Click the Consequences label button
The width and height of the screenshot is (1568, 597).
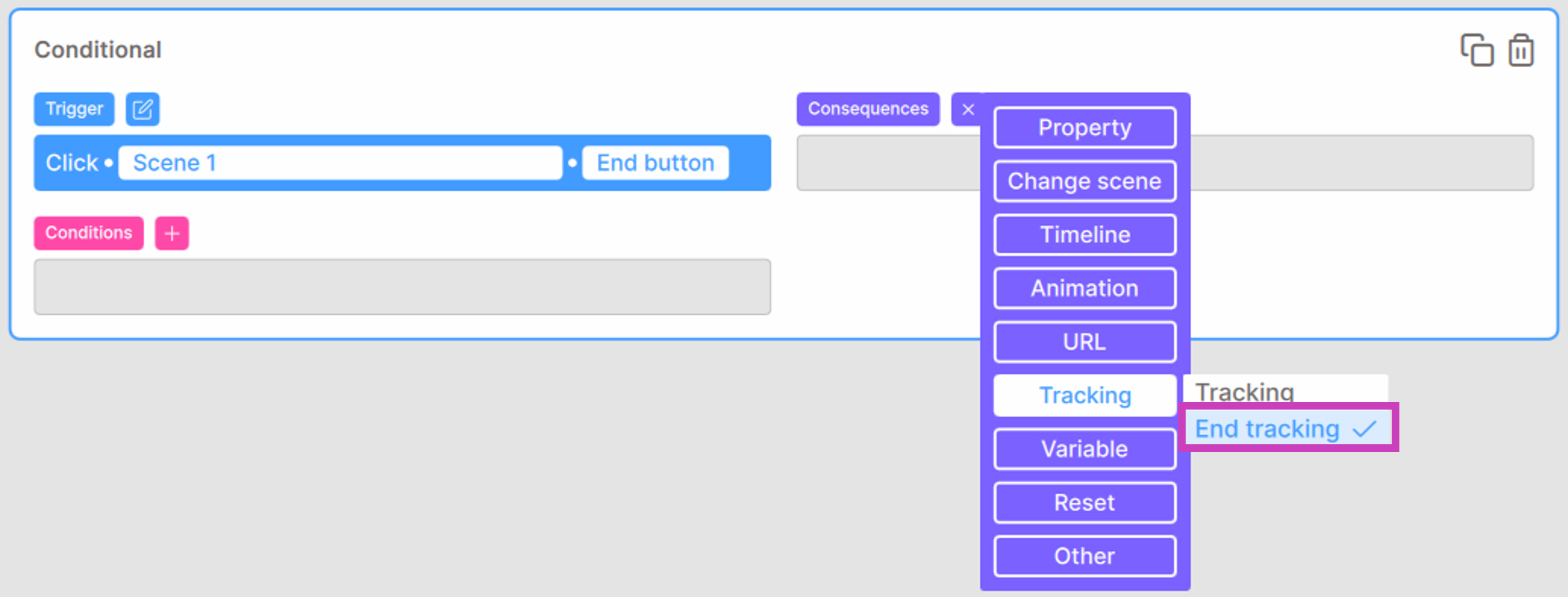pos(868,108)
